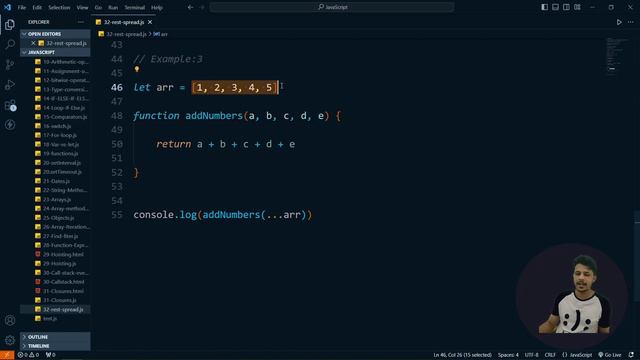Open editor More Actions ellipsis
The height and width of the screenshot is (360, 640).
tap(631, 22)
